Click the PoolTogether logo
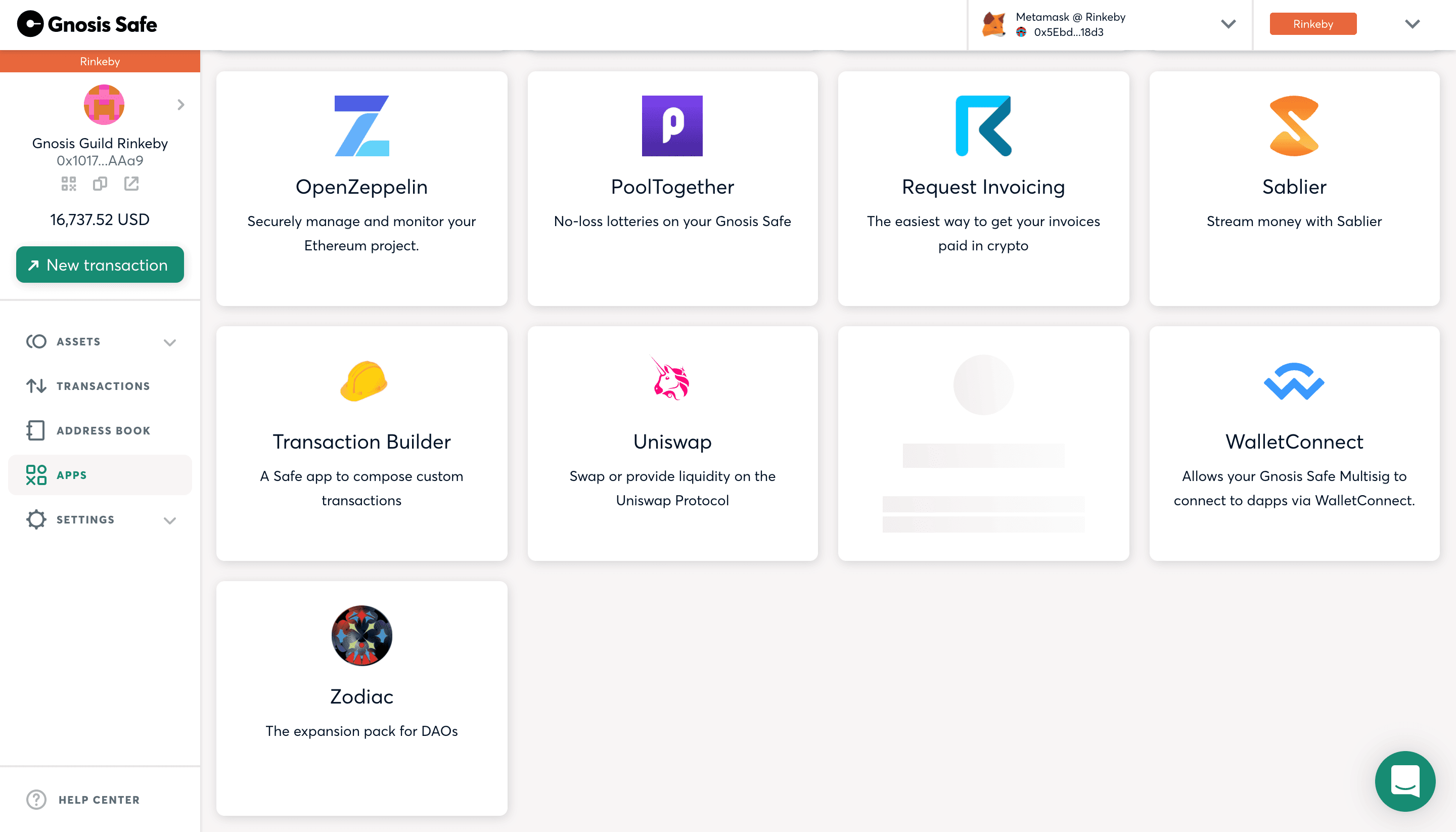 (672, 126)
